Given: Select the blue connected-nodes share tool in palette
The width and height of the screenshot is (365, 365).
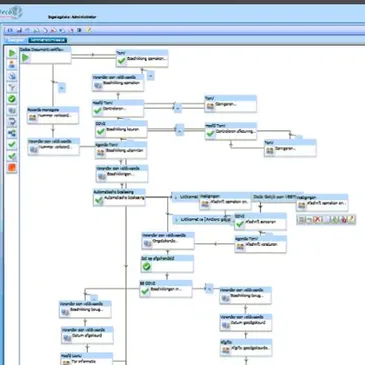Looking at the screenshot, I should (12, 133).
